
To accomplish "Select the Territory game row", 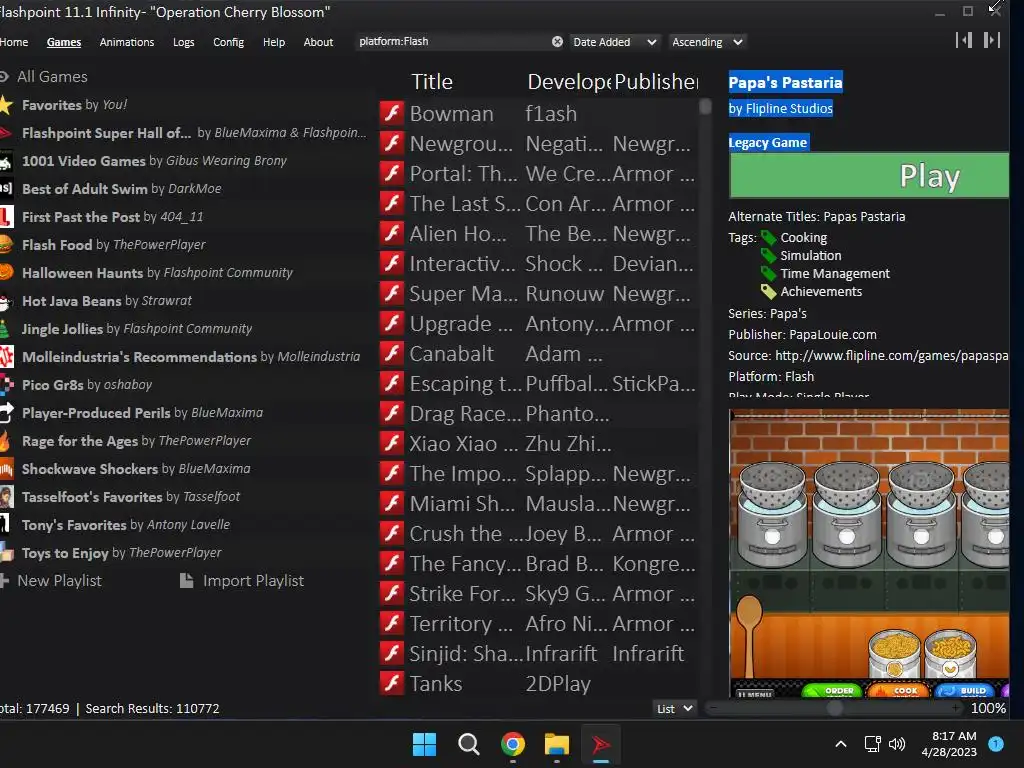I will click(538, 624).
